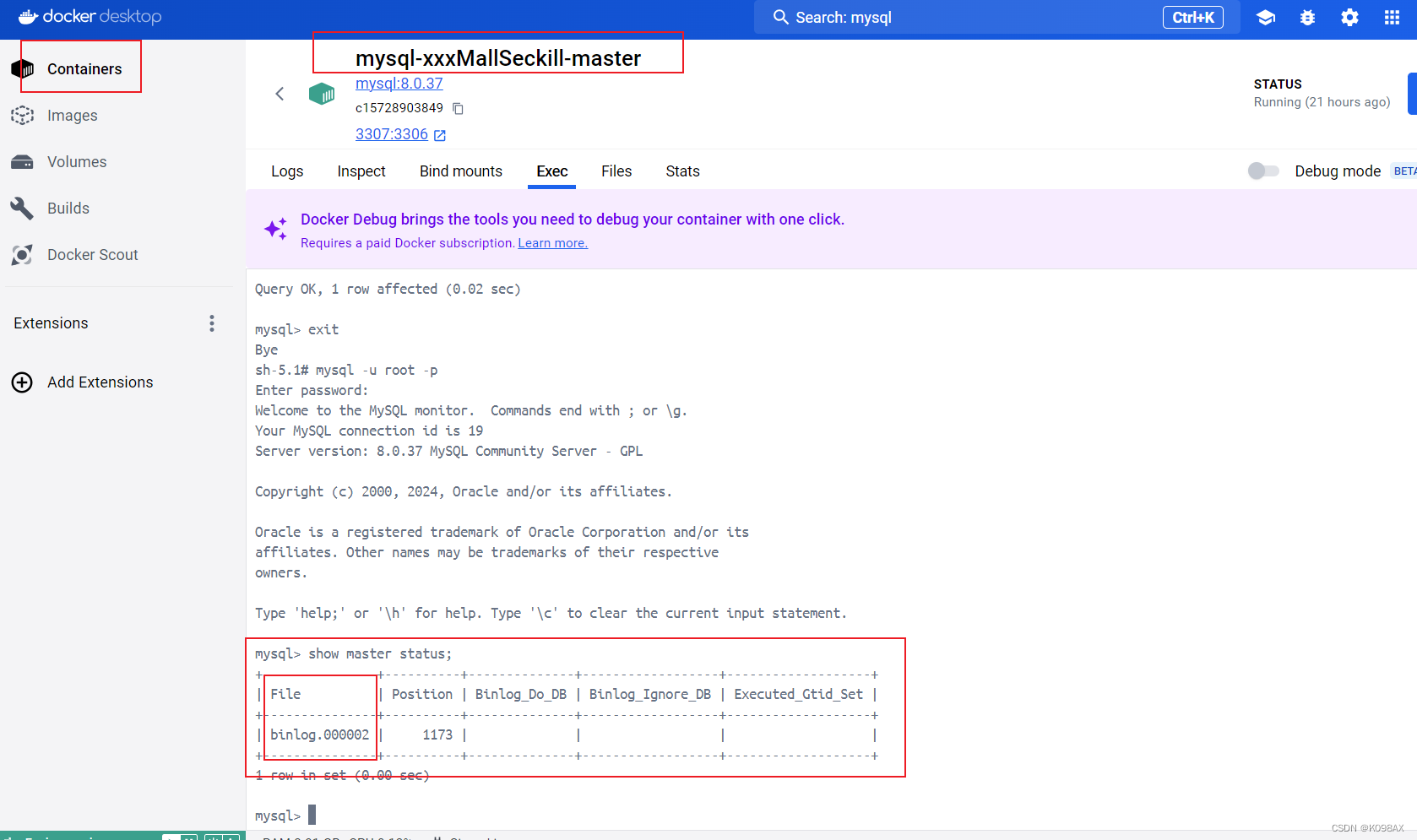Click the teal container icon

322,94
